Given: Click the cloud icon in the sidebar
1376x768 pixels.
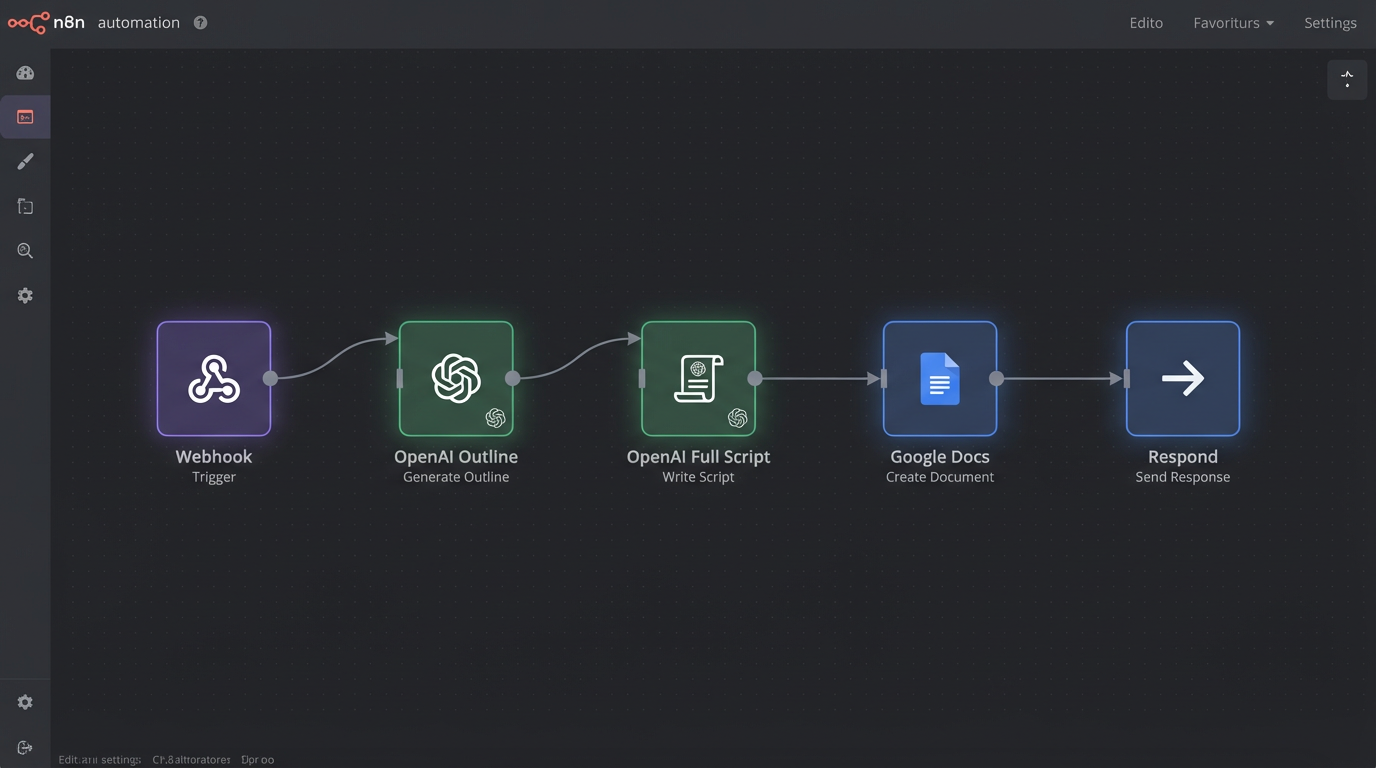Looking at the screenshot, I should (x=24, y=72).
